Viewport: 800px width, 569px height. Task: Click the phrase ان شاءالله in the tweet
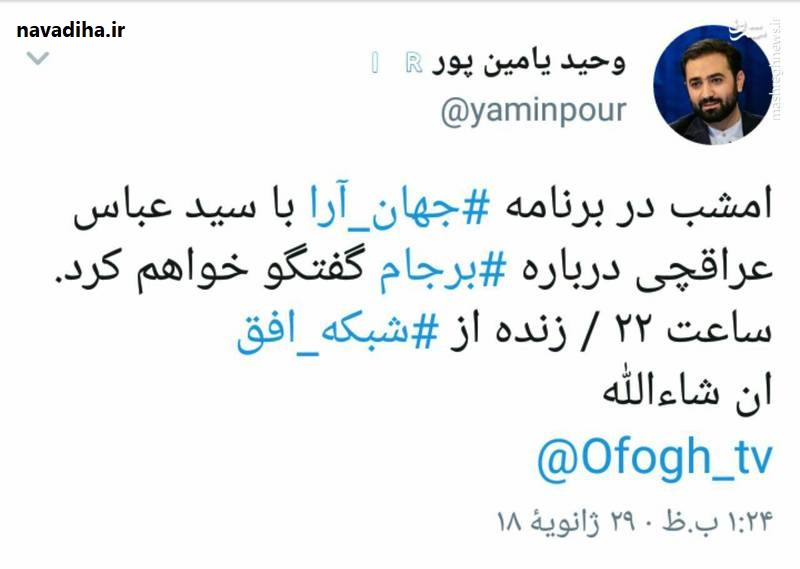(x=687, y=391)
